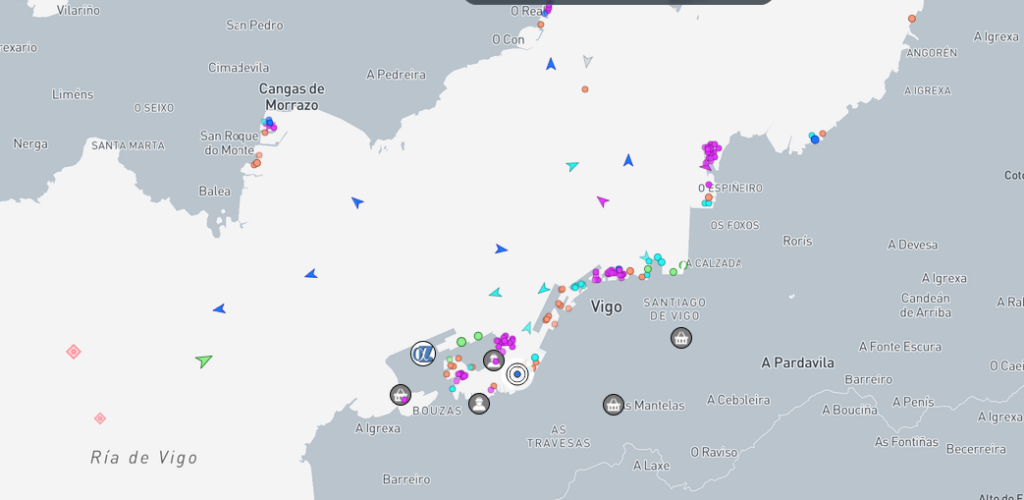This screenshot has height=500, width=1024.
Task: Open the worker icon overlapped by a magenta dot
Action: [494, 360]
